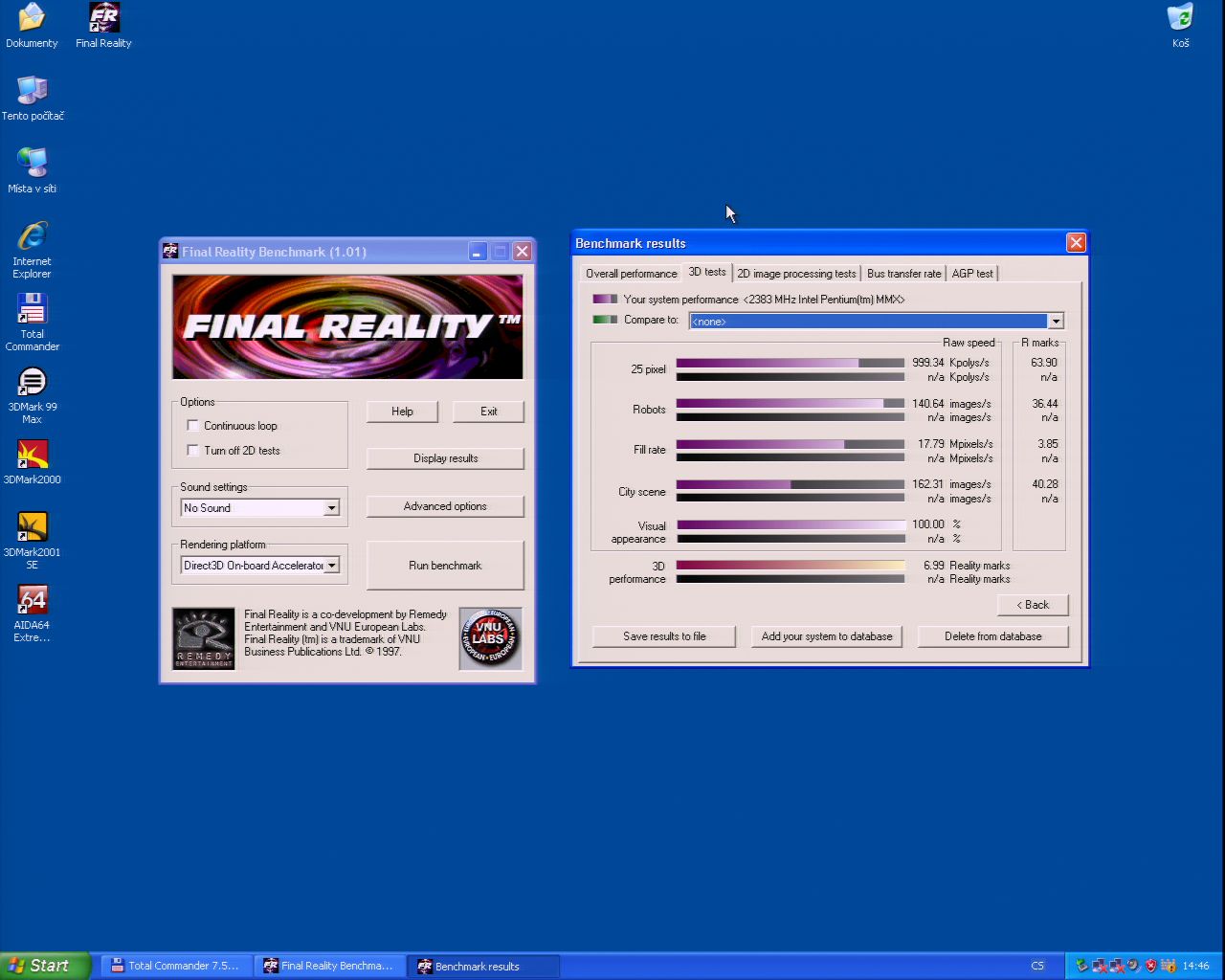Screen dimensions: 1225x980
Task: Click the City scene result bar
Action: [x=791, y=484]
